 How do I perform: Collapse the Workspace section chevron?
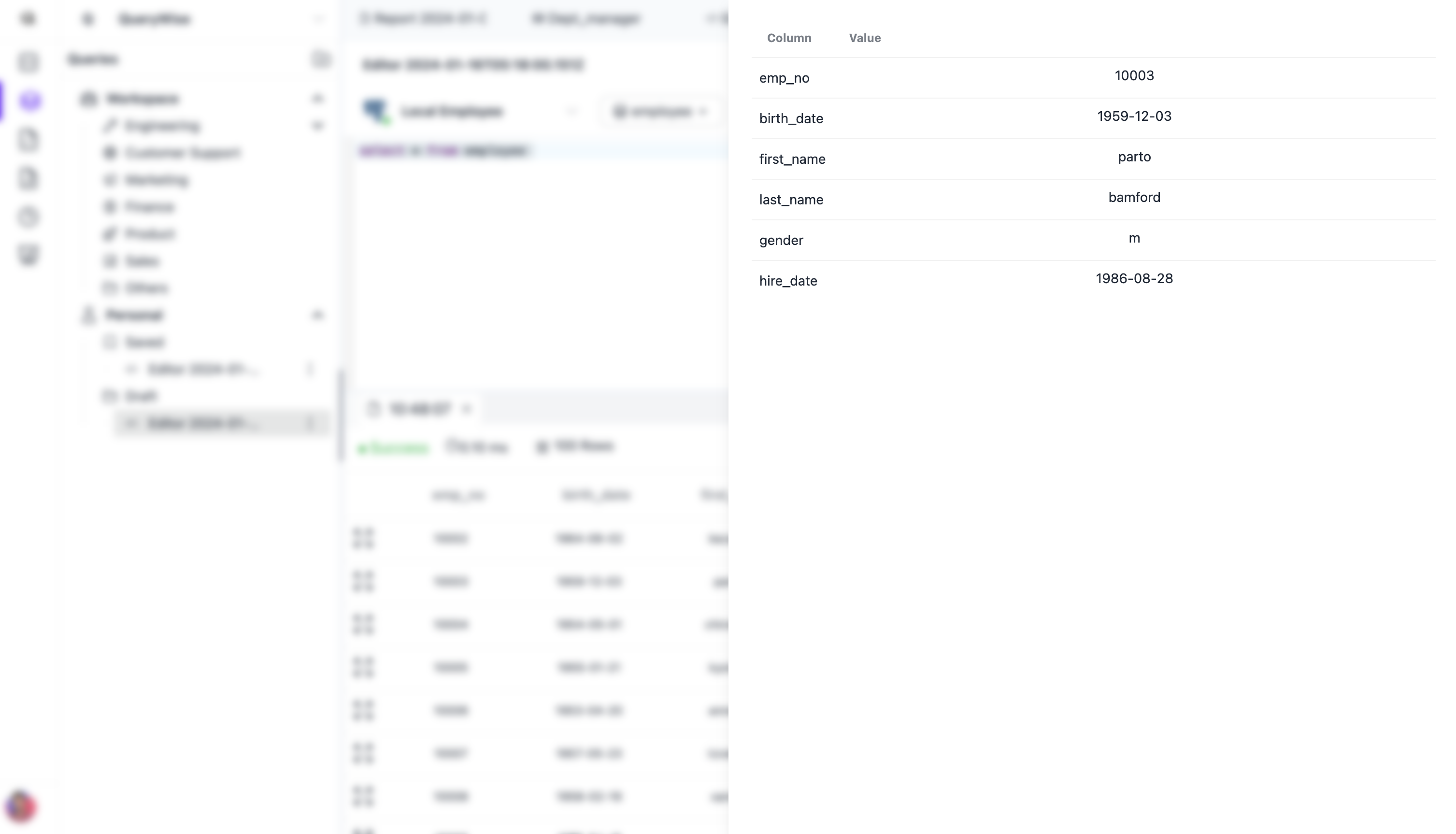(x=318, y=99)
